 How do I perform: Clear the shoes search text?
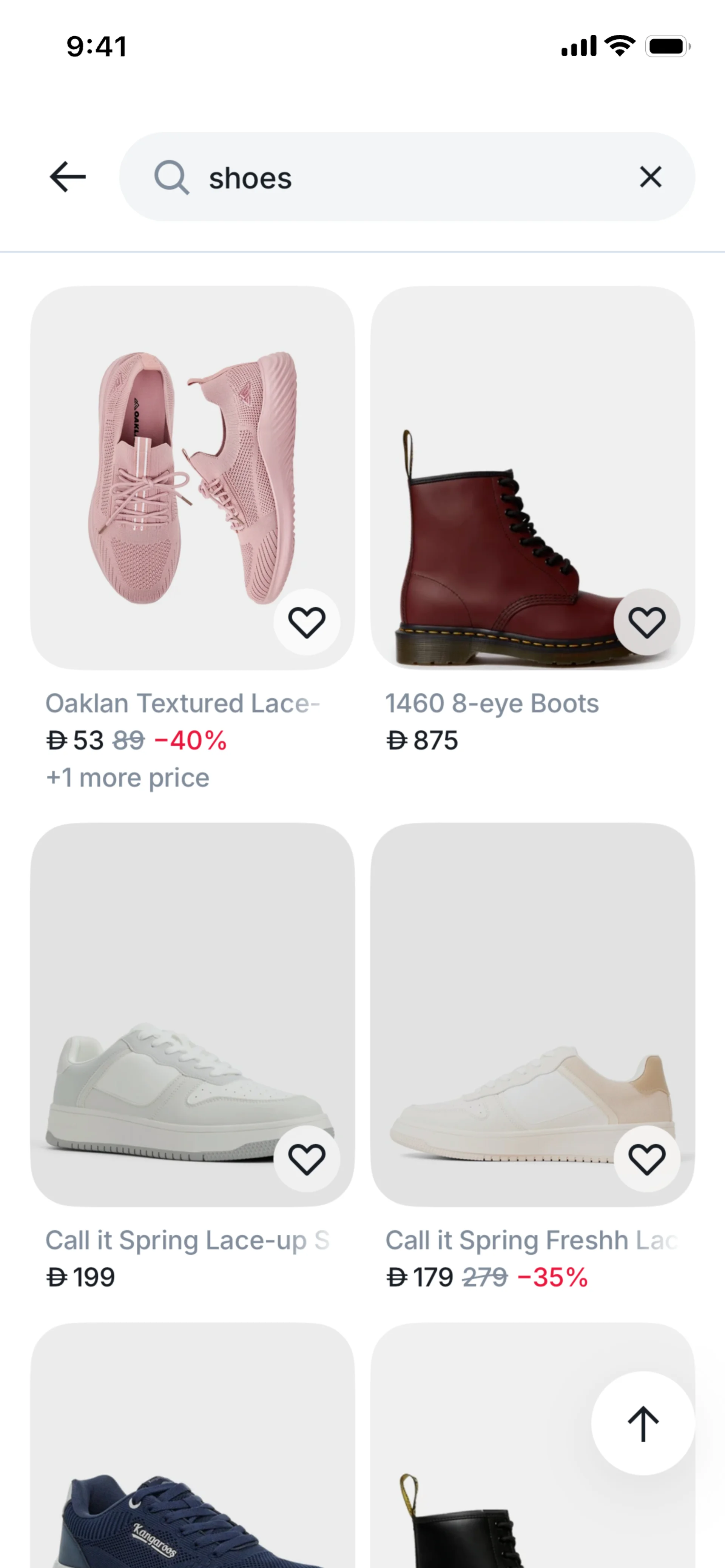[650, 177]
